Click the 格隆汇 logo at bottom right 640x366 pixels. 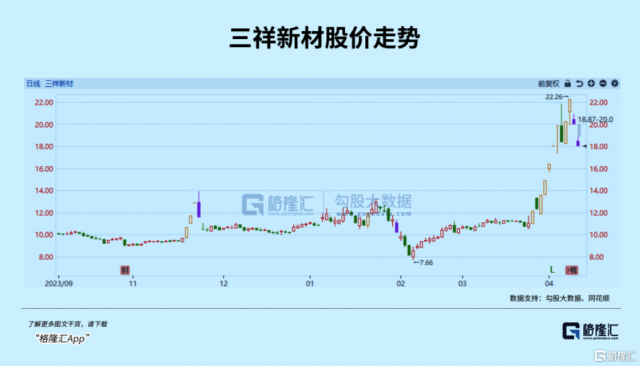(x=590, y=331)
